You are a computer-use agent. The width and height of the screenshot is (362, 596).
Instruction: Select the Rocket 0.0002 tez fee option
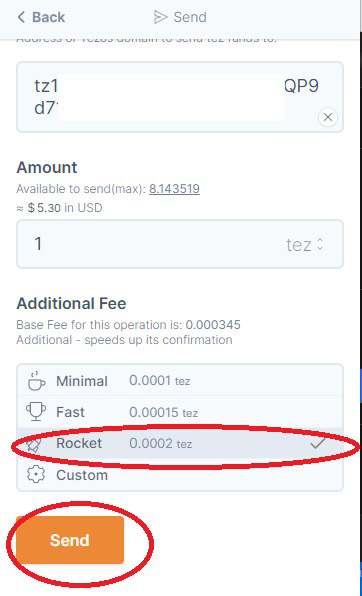coord(180,443)
